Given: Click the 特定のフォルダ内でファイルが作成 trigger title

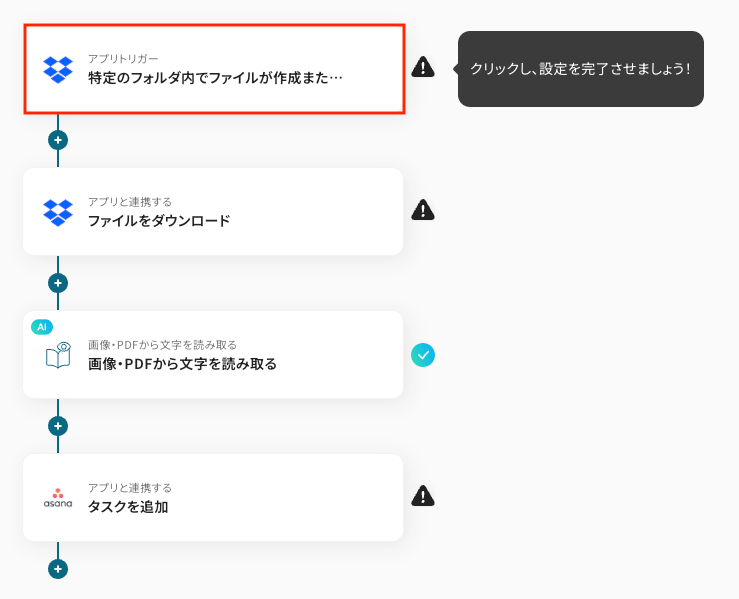Looking at the screenshot, I should [x=215, y=77].
